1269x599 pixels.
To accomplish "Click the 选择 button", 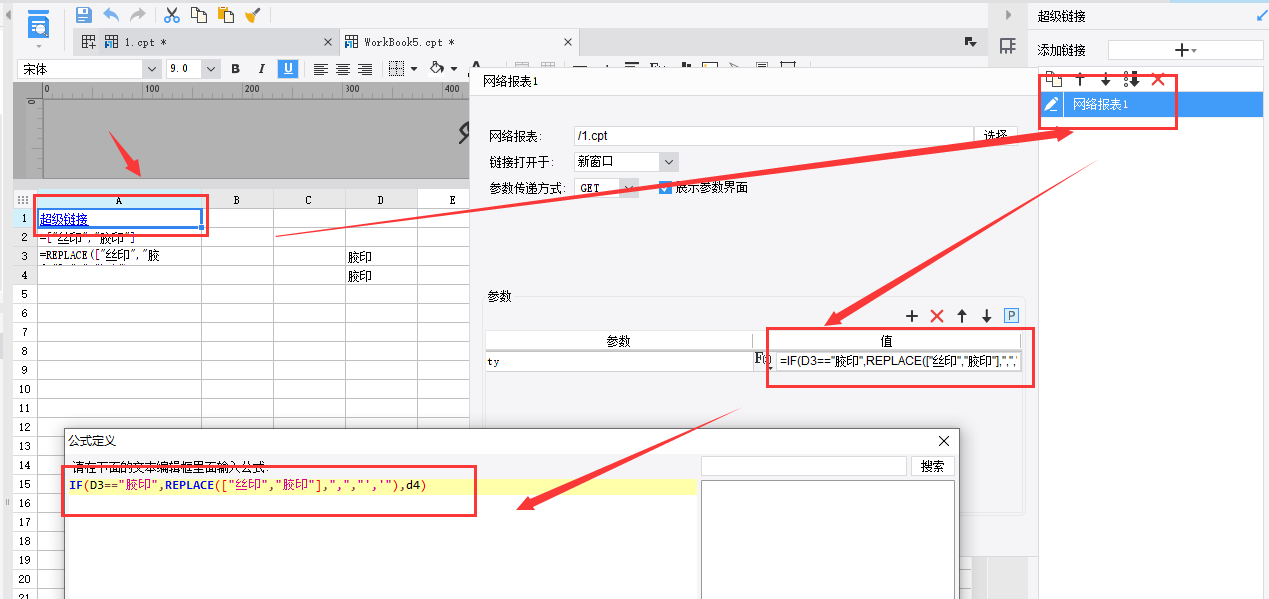I will 995,135.
